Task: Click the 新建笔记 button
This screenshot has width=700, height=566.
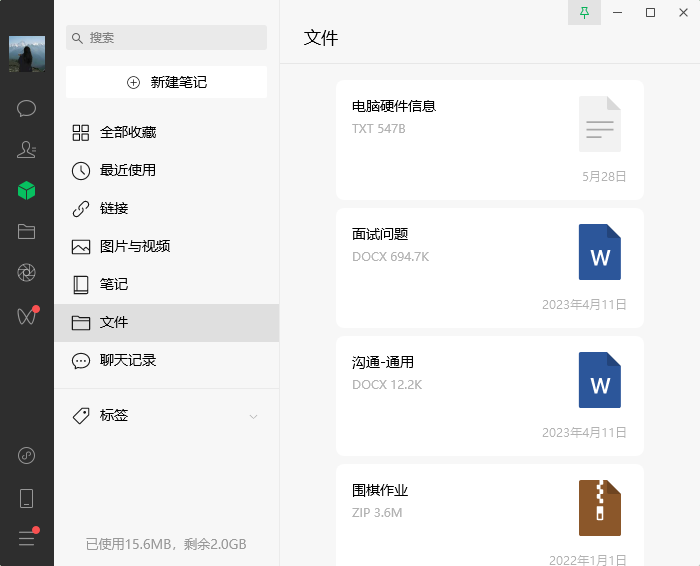Action: click(x=167, y=82)
